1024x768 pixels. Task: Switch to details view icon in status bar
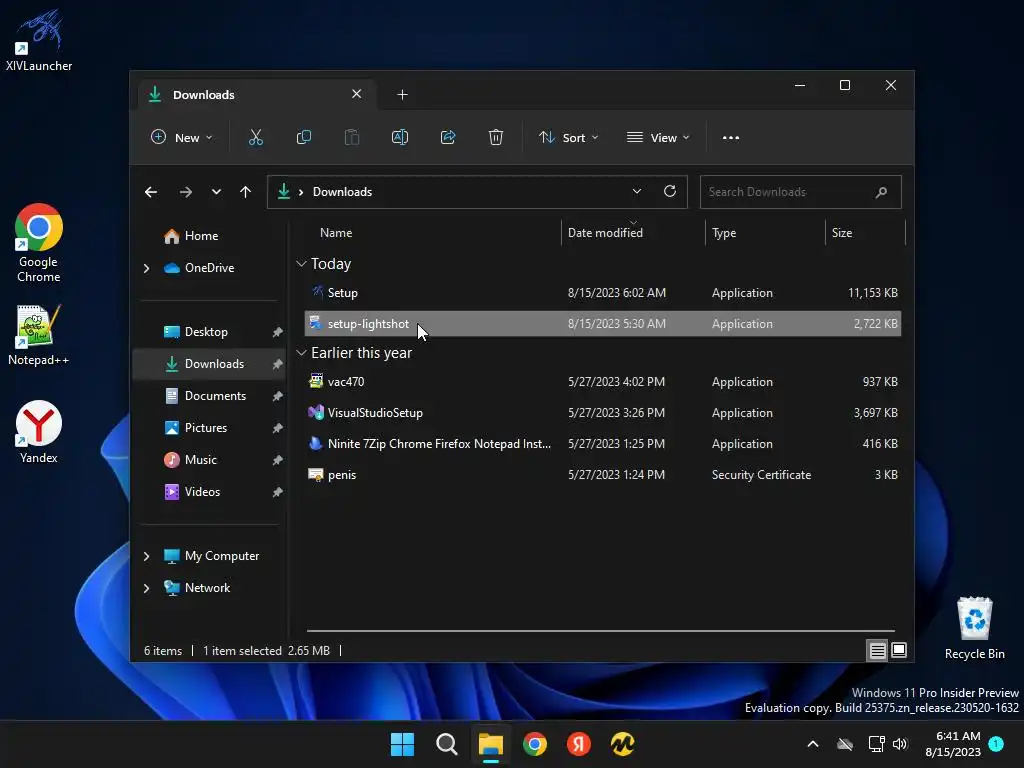coord(877,650)
